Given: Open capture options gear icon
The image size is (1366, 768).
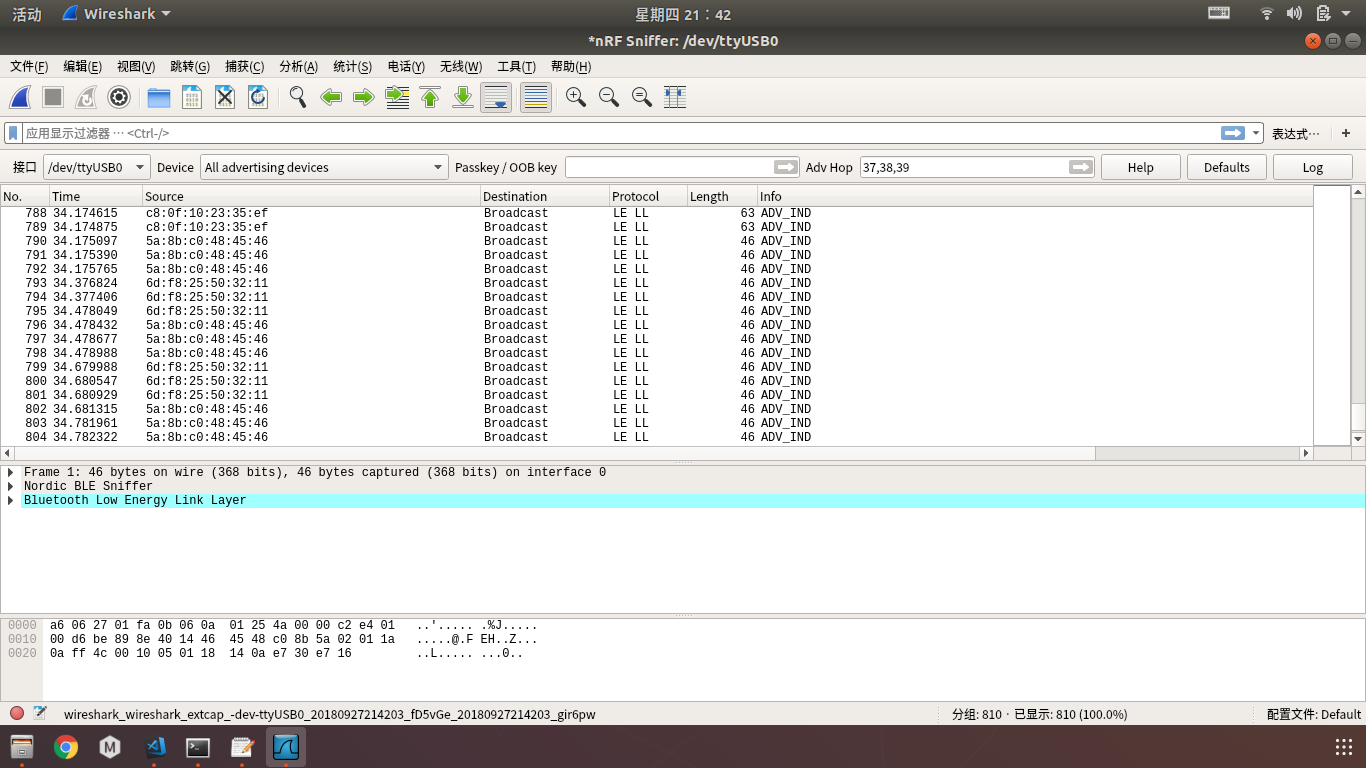Looking at the screenshot, I should point(119,97).
